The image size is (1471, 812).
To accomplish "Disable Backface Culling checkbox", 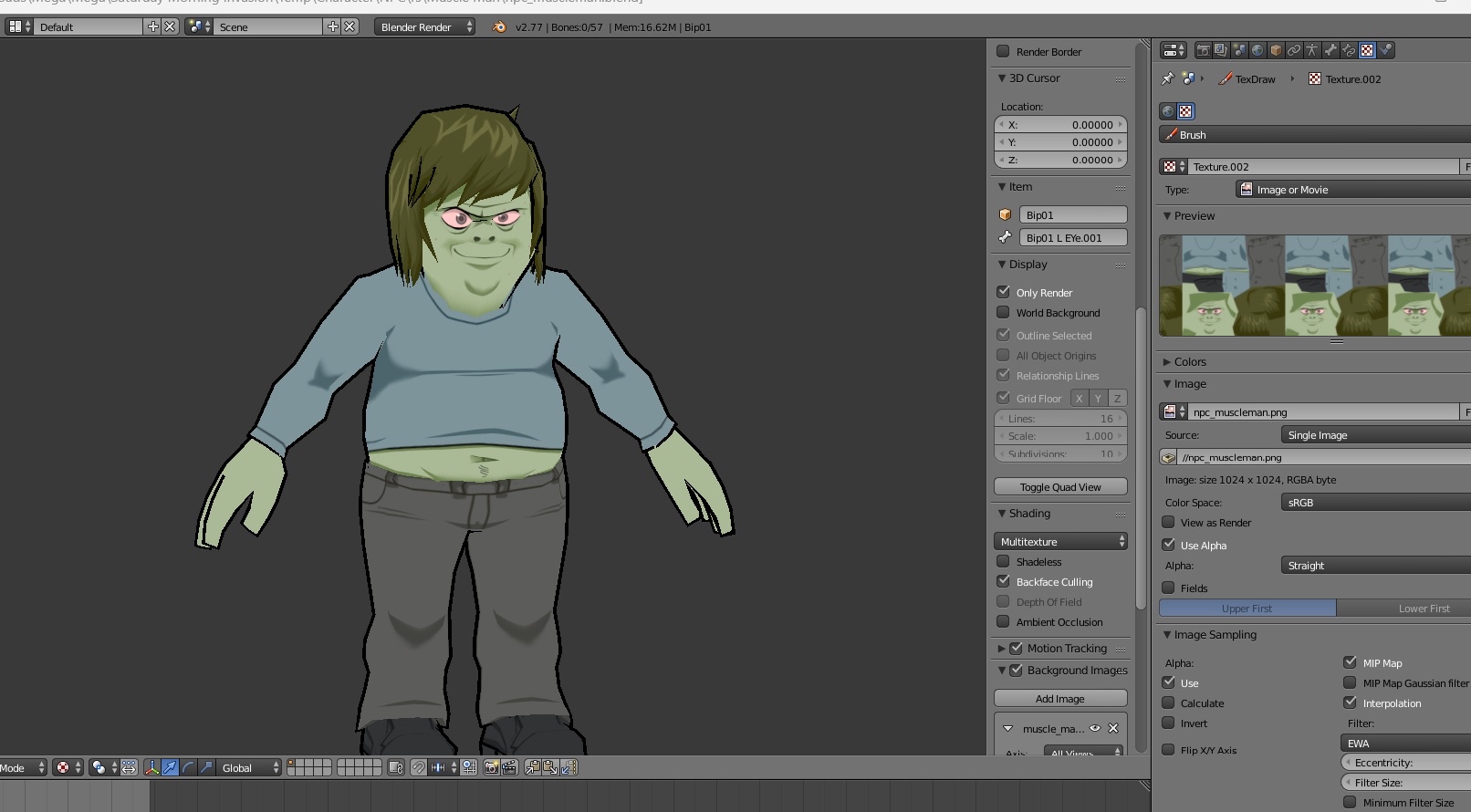I will click(1003, 581).
